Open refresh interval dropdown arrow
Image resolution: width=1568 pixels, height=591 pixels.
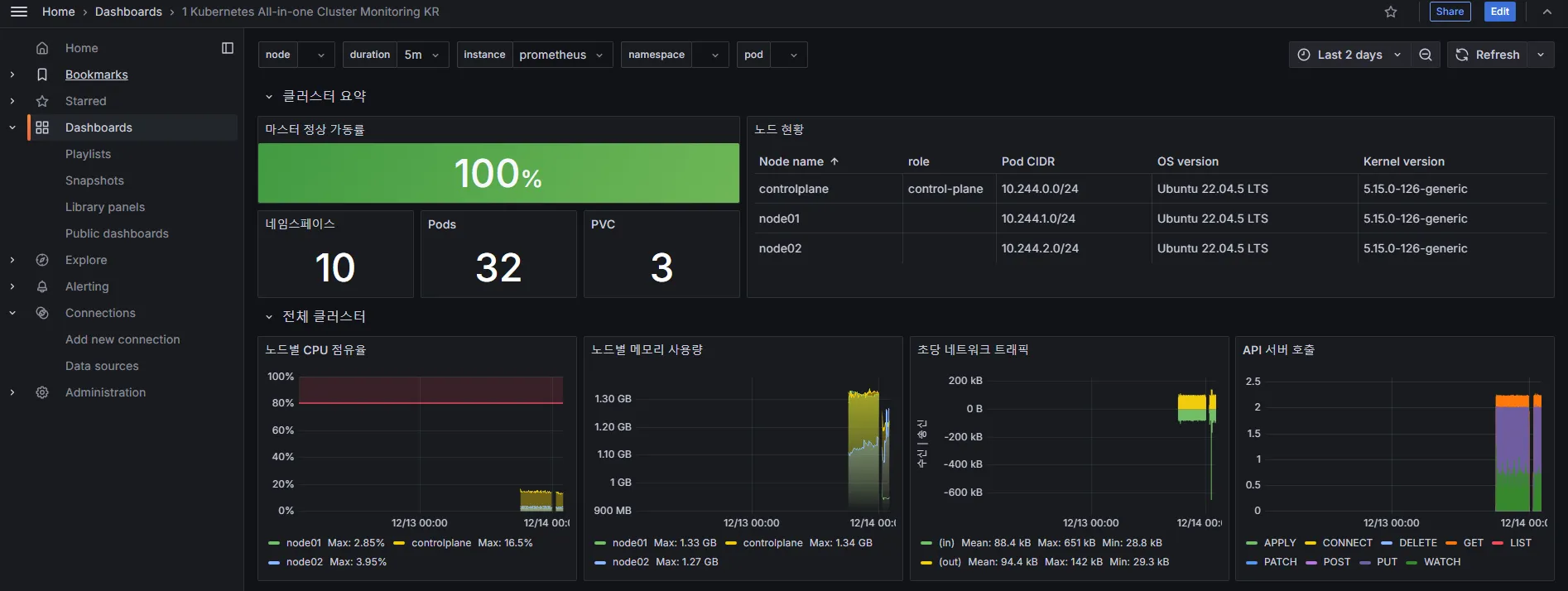pos(1541,55)
